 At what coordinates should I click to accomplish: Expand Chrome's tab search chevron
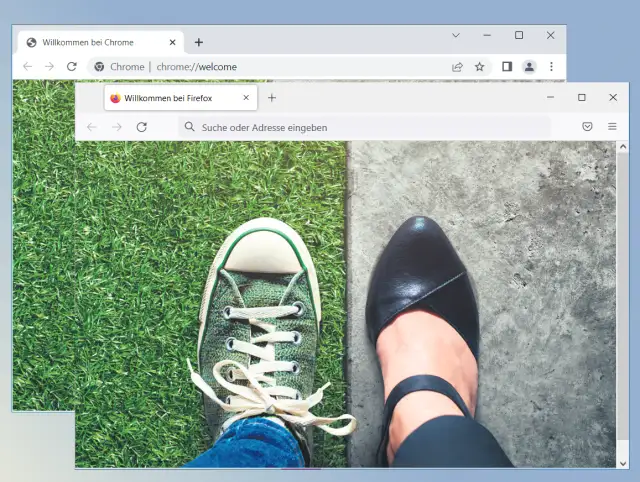[455, 35]
